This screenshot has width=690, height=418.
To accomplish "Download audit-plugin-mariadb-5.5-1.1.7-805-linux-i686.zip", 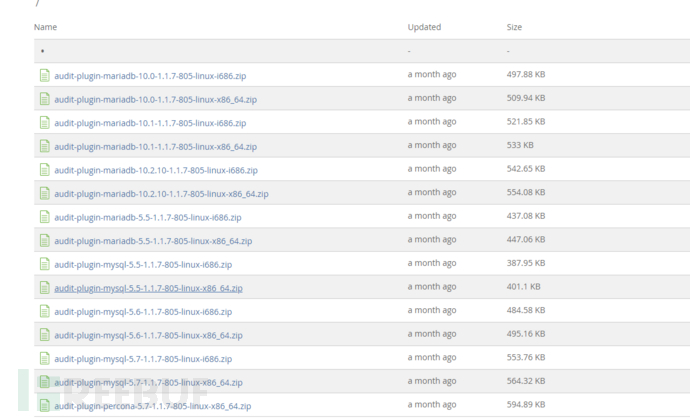I will pos(147,217).
